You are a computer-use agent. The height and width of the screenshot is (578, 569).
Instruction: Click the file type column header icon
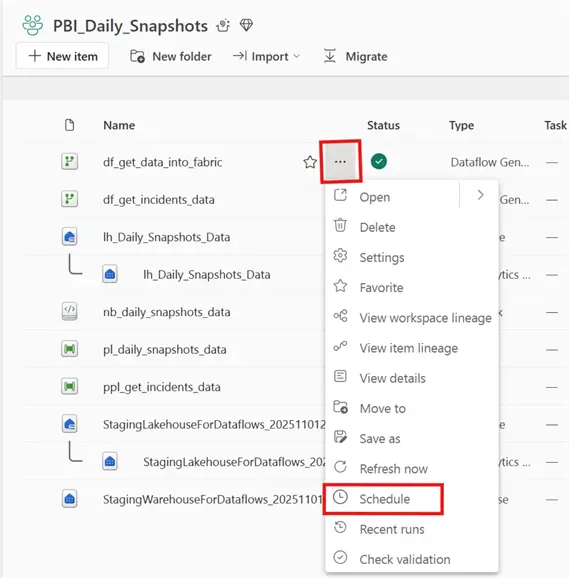pyautogui.click(x=69, y=125)
